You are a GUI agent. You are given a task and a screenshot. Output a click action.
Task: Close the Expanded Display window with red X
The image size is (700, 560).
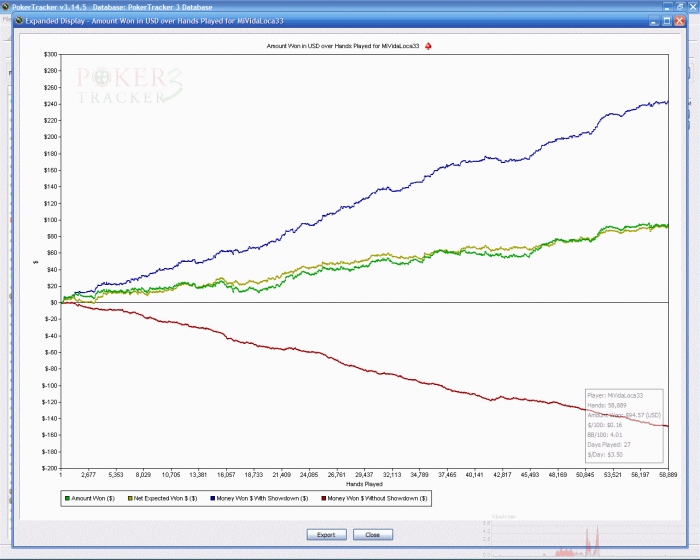click(679, 21)
